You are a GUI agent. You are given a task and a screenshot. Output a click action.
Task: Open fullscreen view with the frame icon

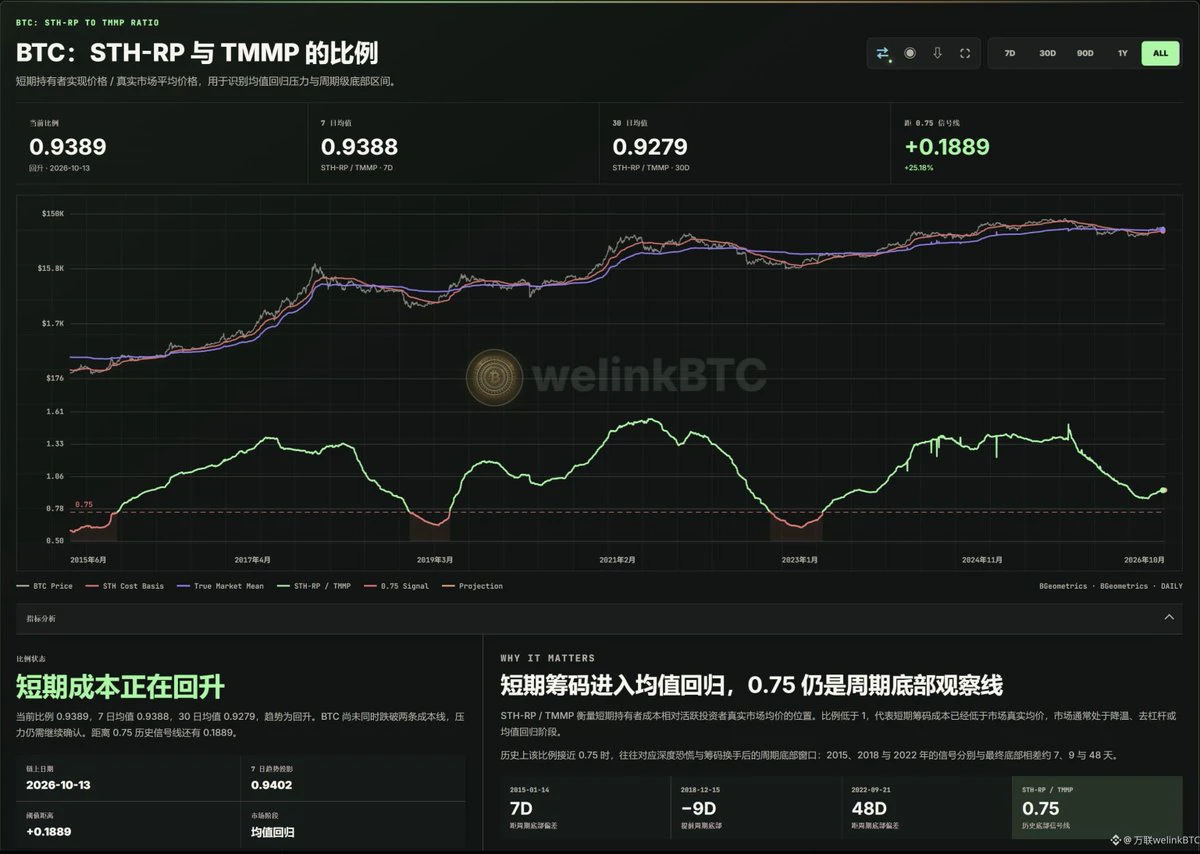click(965, 53)
